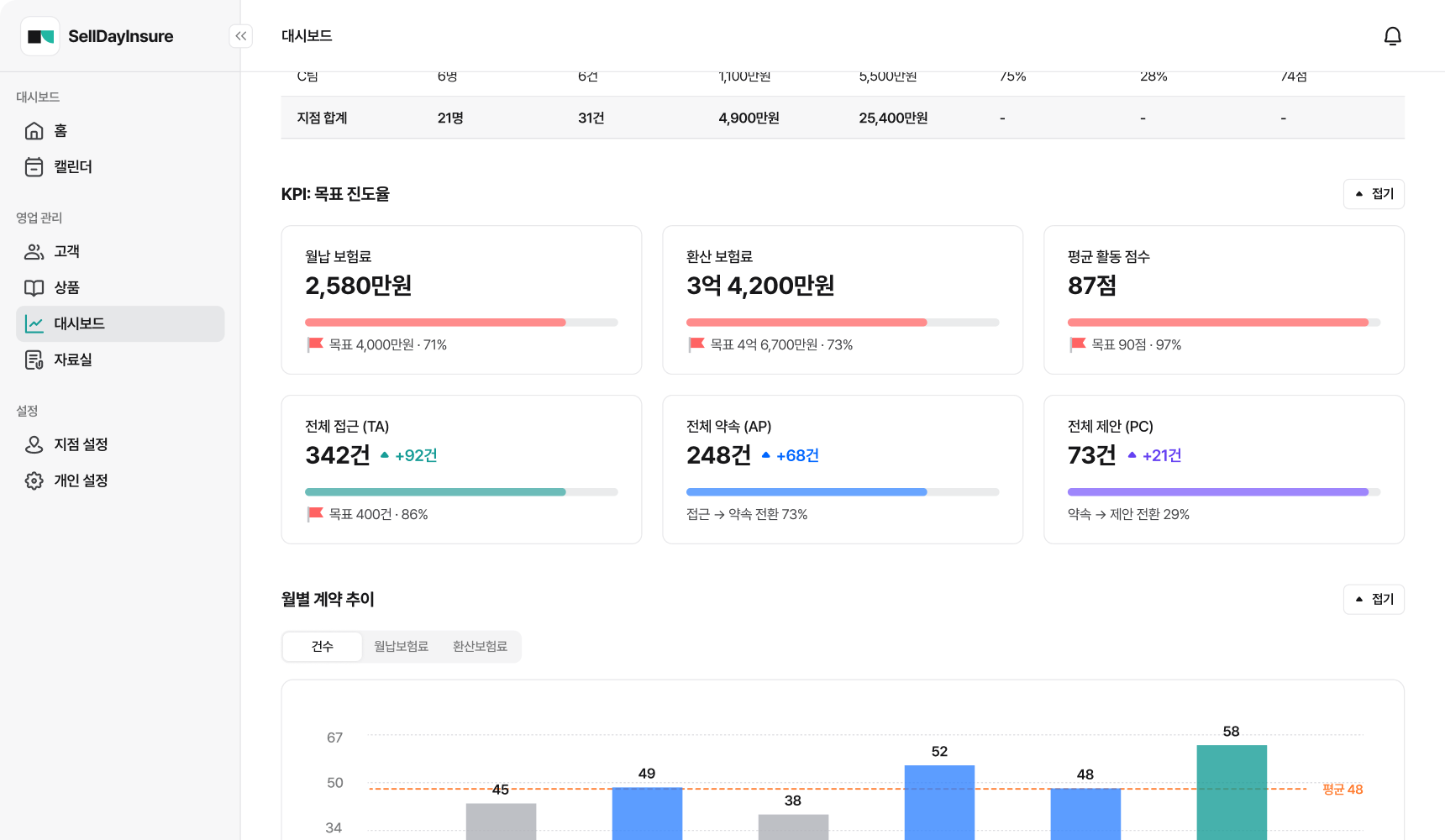This screenshot has height=840, width=1445.
Task: Click the 월납 보험료 progress bar
Action: click(461, 323)
